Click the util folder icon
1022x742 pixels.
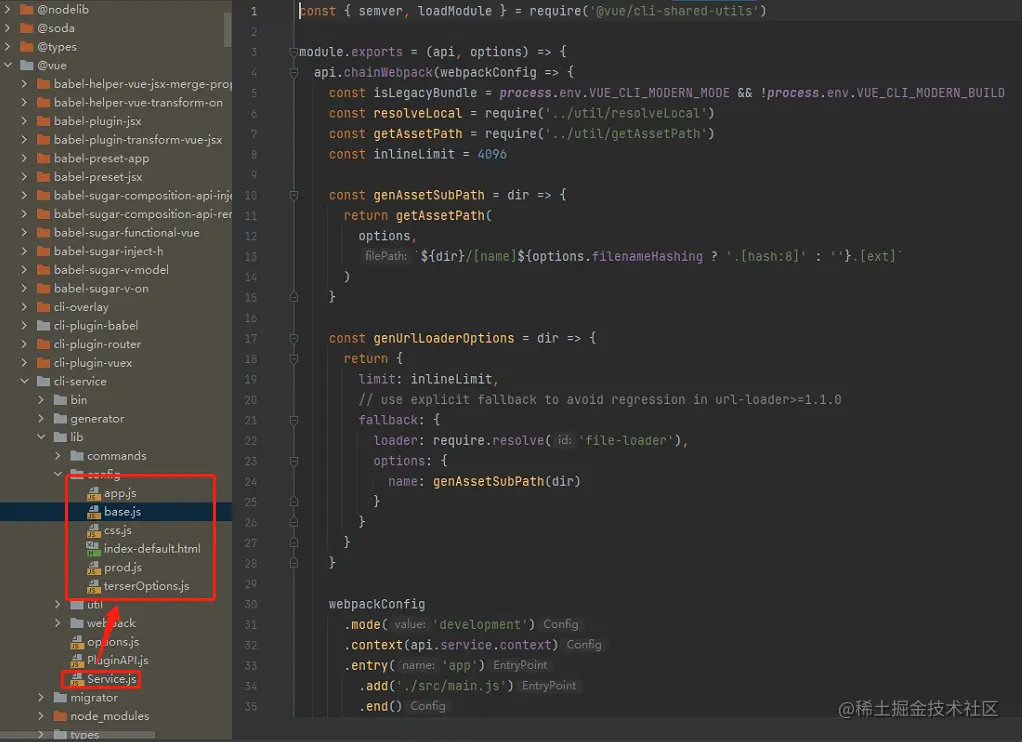[x=77, y=604]
